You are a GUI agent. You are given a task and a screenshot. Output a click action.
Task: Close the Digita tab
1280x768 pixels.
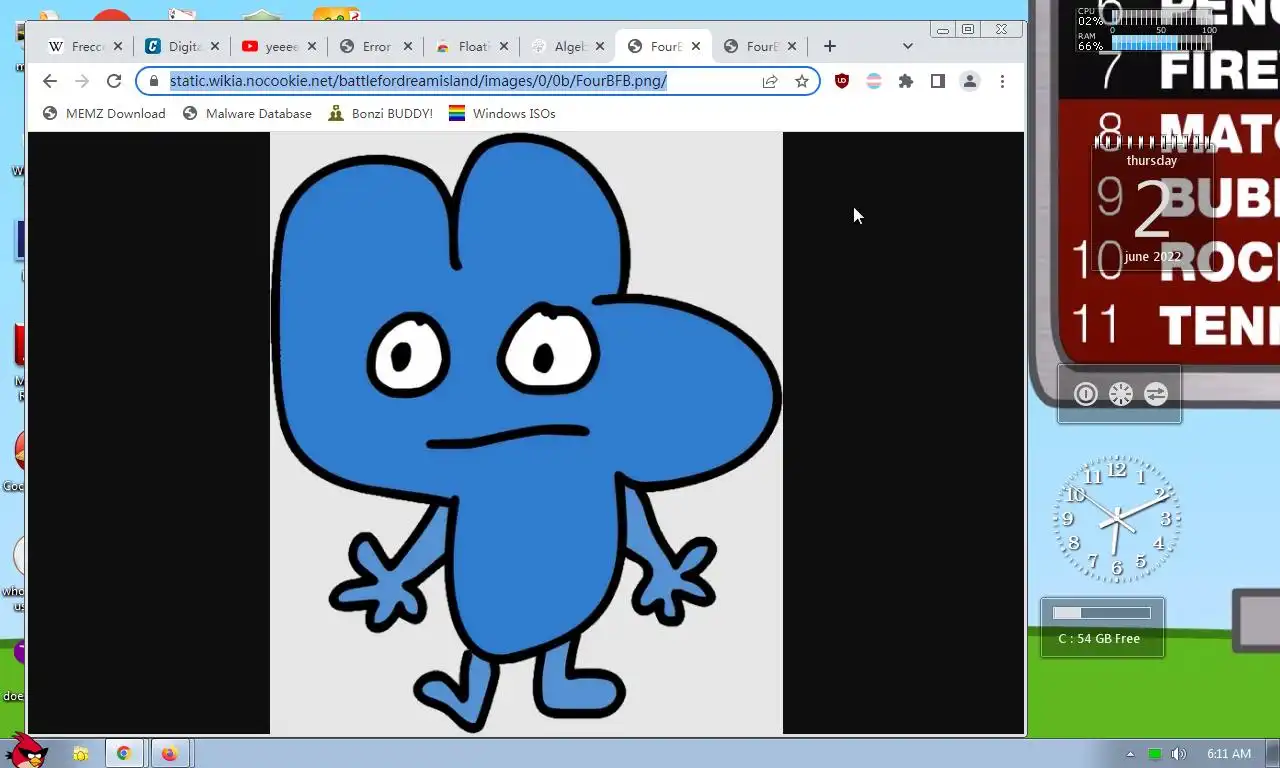[x=215, y=46]
